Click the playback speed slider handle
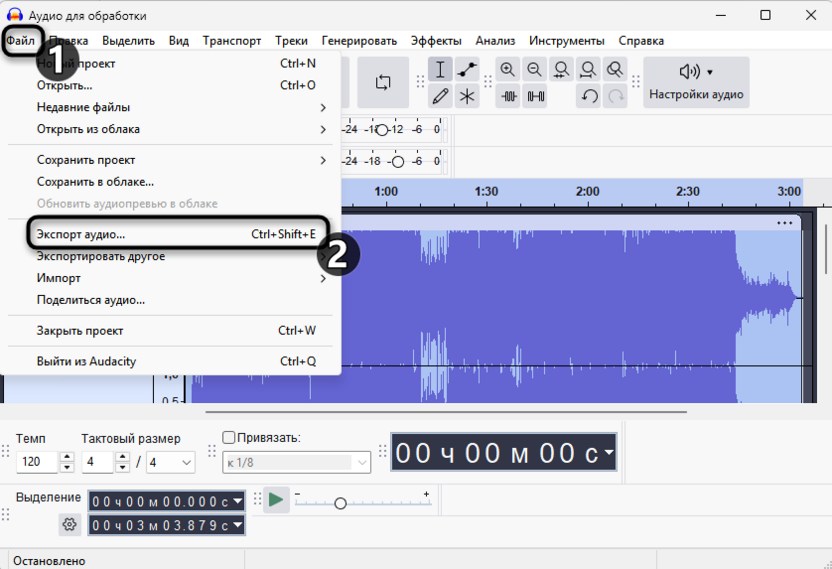832x569 pixels. tap(340, 503)
